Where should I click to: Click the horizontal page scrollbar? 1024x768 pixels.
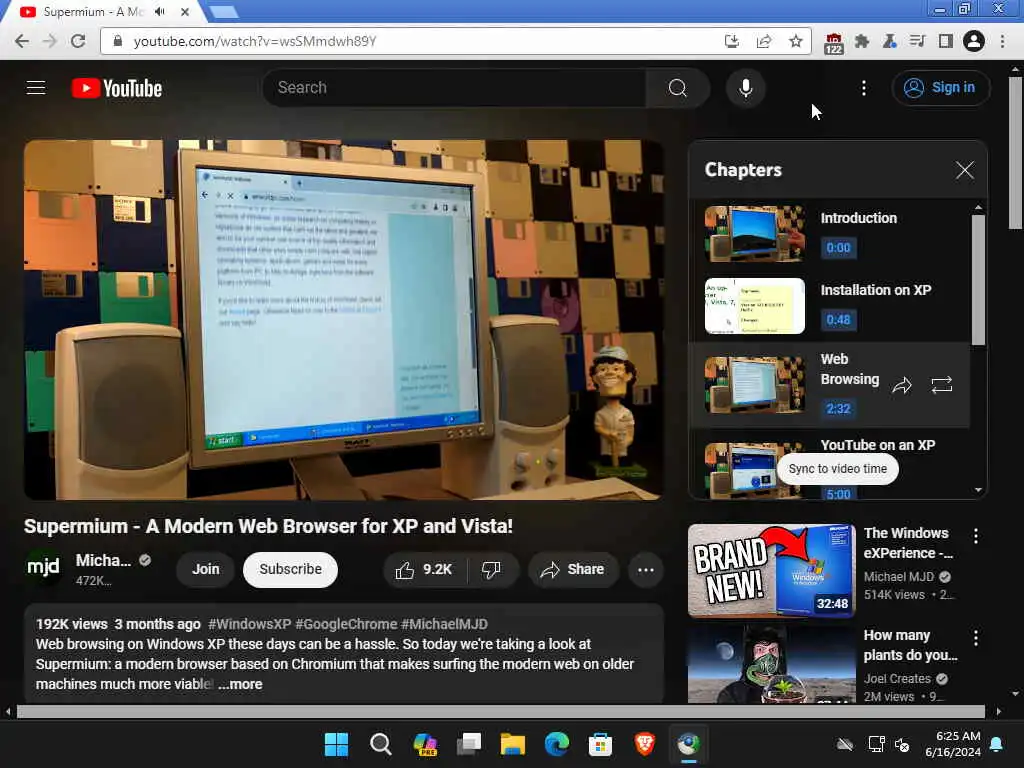pyautogui.click(x=500, y=711)
